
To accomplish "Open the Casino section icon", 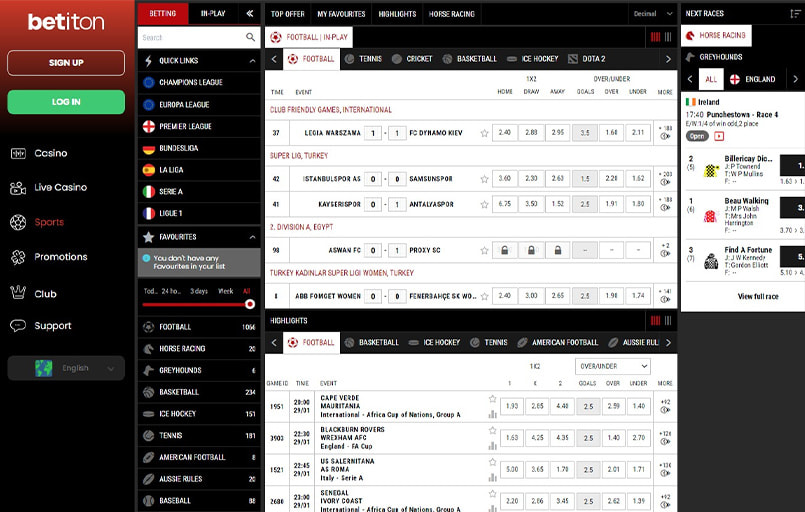I will 17,153.
